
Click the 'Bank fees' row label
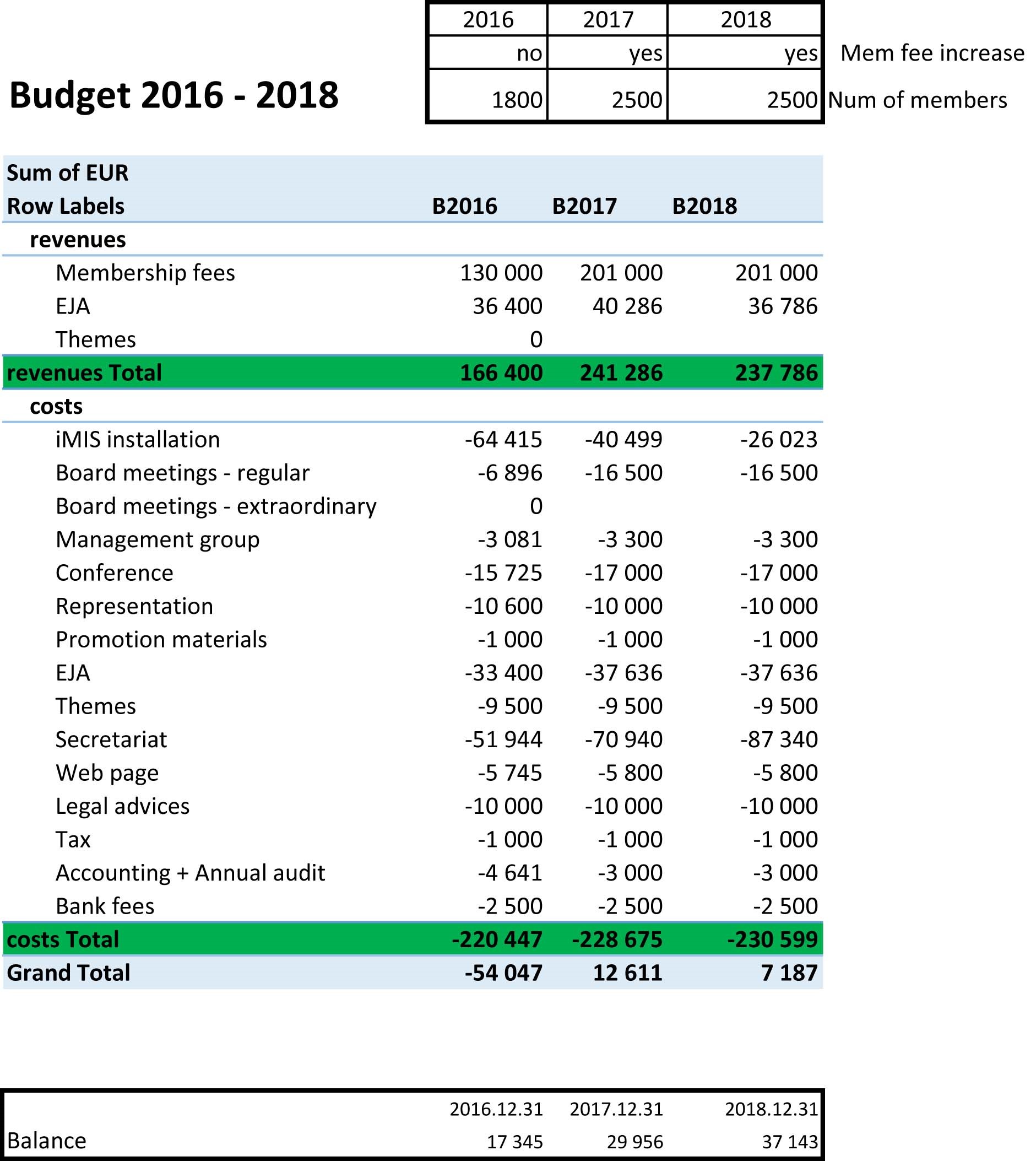(x=105, y=906)
